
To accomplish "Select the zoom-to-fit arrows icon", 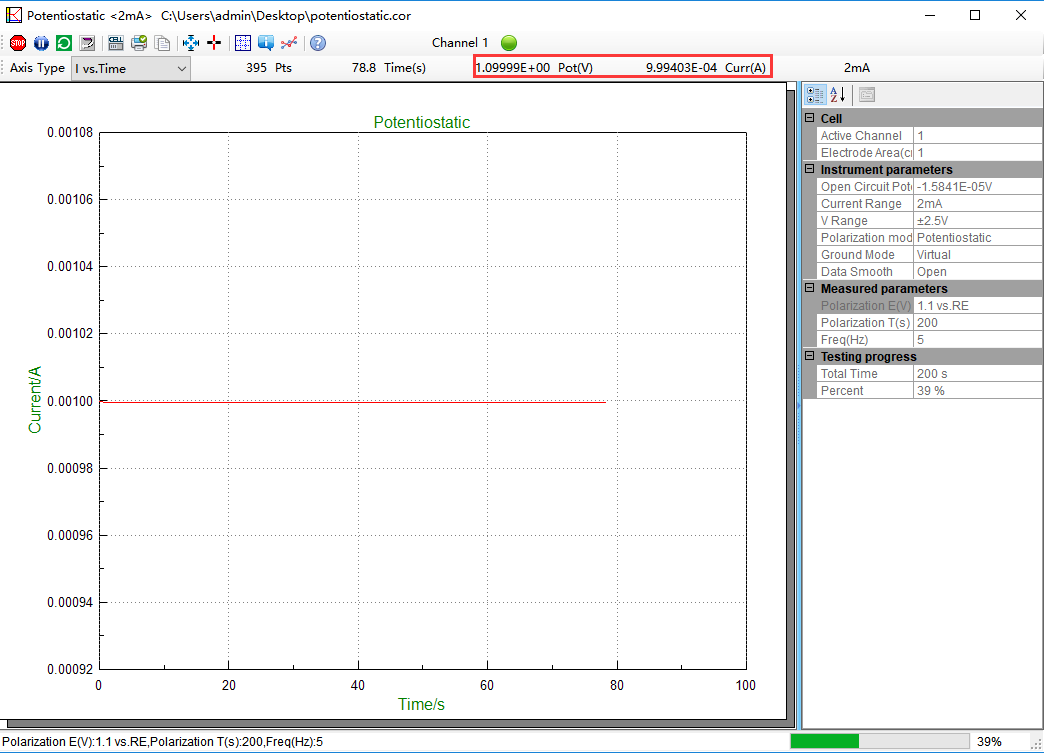I will (x=191, y=43).
